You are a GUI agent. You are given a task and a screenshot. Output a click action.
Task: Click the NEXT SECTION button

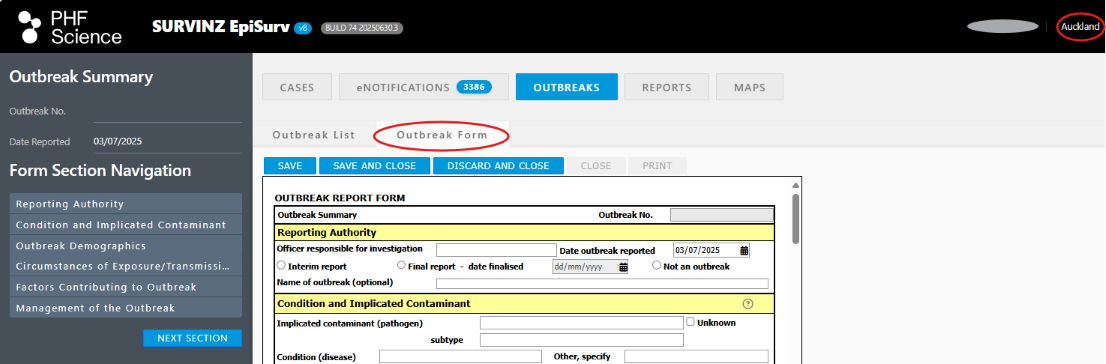coord(193,338)
